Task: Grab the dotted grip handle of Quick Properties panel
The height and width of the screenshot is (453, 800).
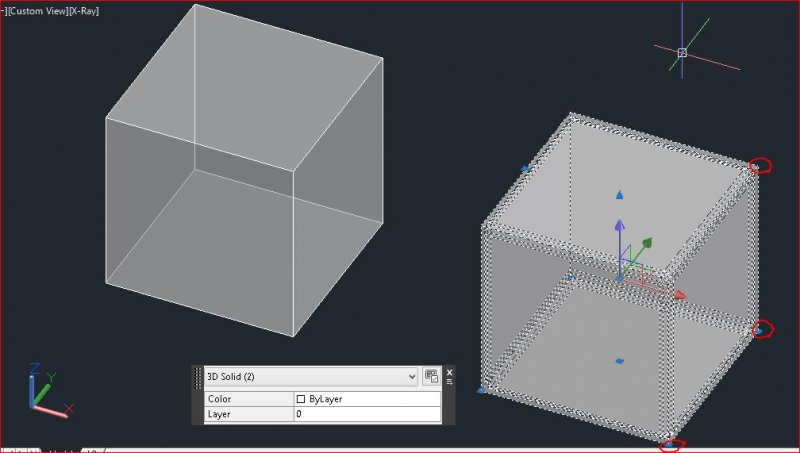Action: pyautogui.click(x=198, y=379)
